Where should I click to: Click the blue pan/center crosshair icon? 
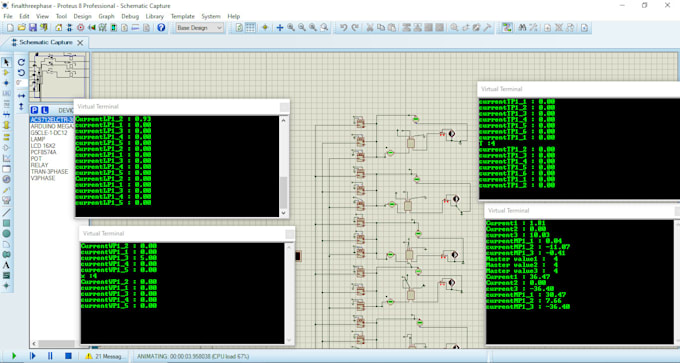coord(280,28)
